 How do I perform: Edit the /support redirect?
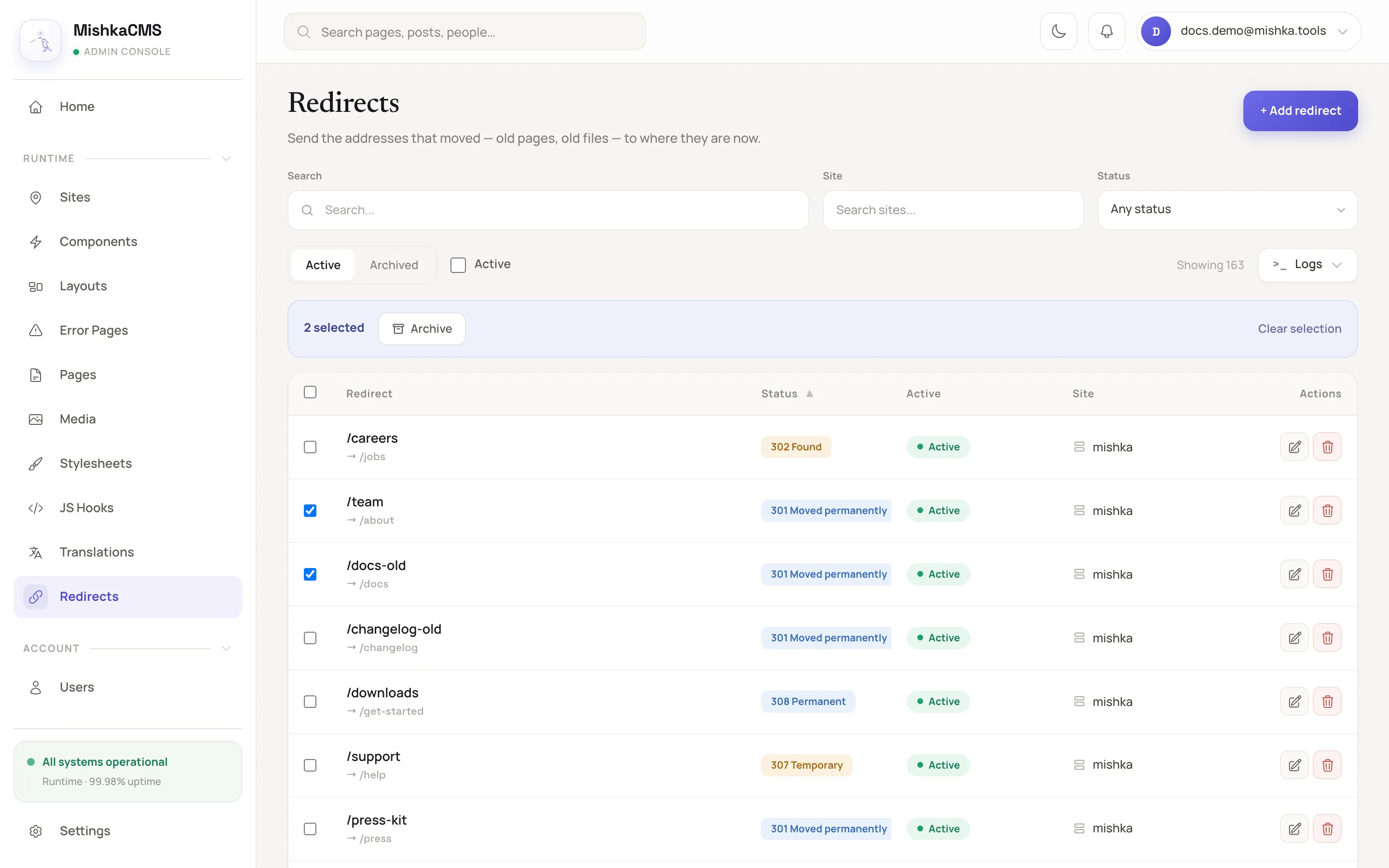coord(1294,765)
